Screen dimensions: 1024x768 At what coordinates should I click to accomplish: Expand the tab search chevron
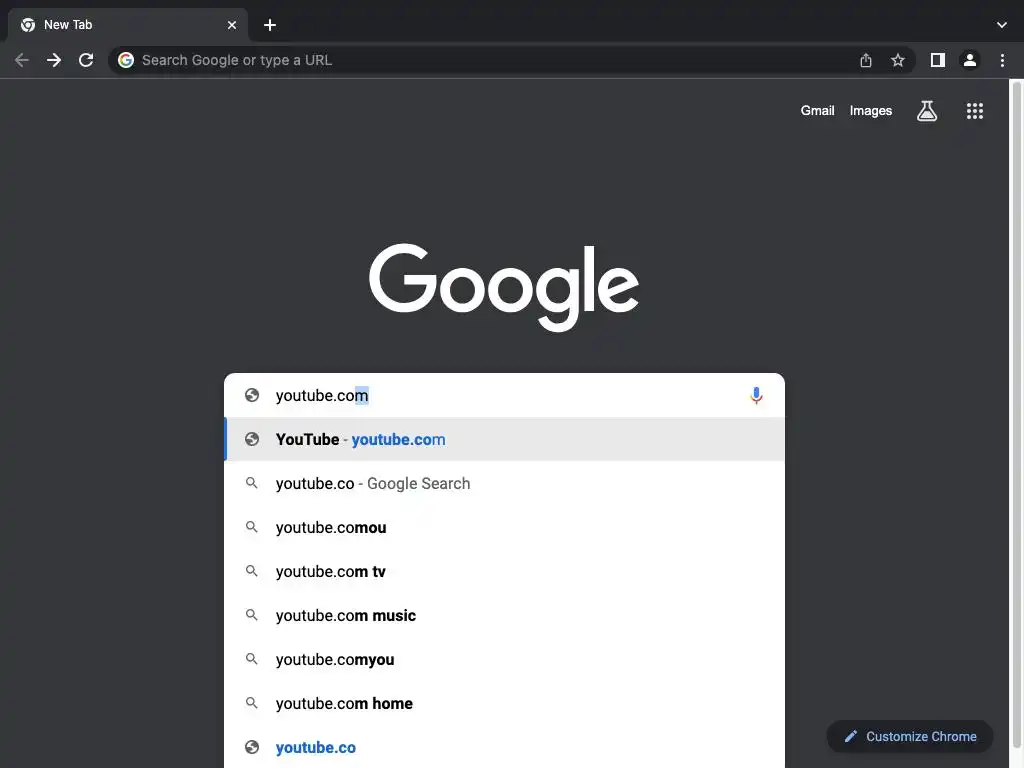click(x=1002, y=25)
